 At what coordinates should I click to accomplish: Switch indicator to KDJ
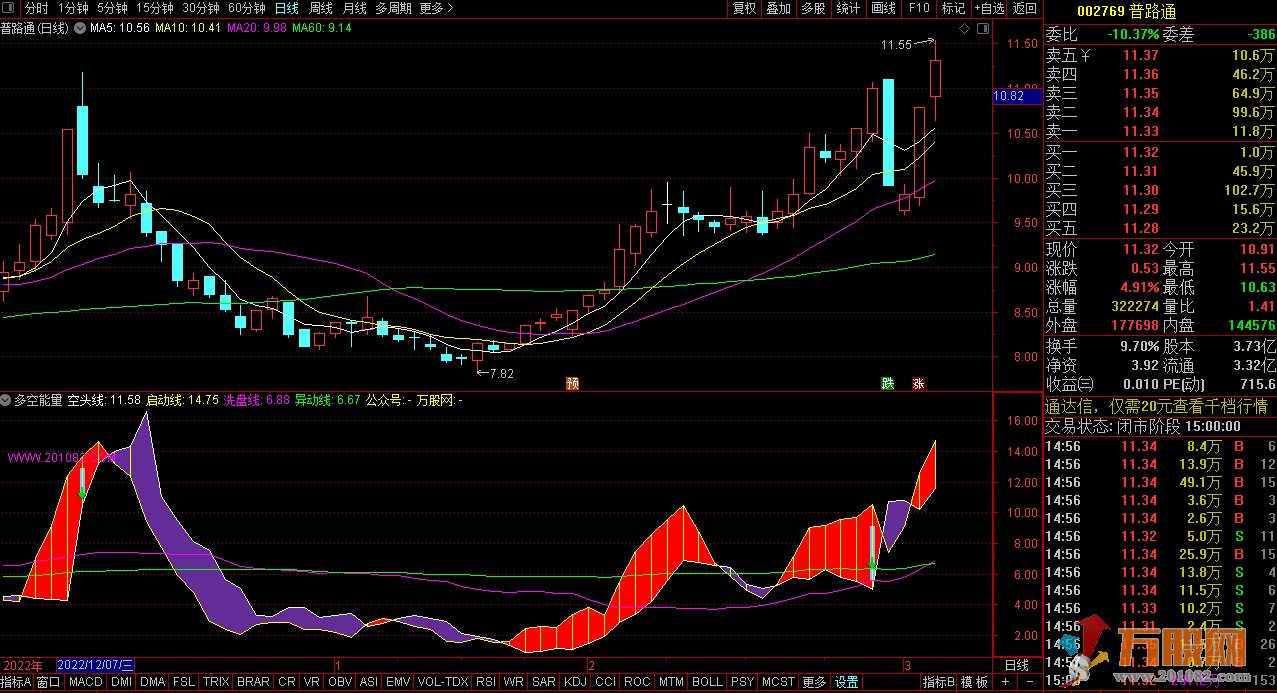(x=575, y=682)
